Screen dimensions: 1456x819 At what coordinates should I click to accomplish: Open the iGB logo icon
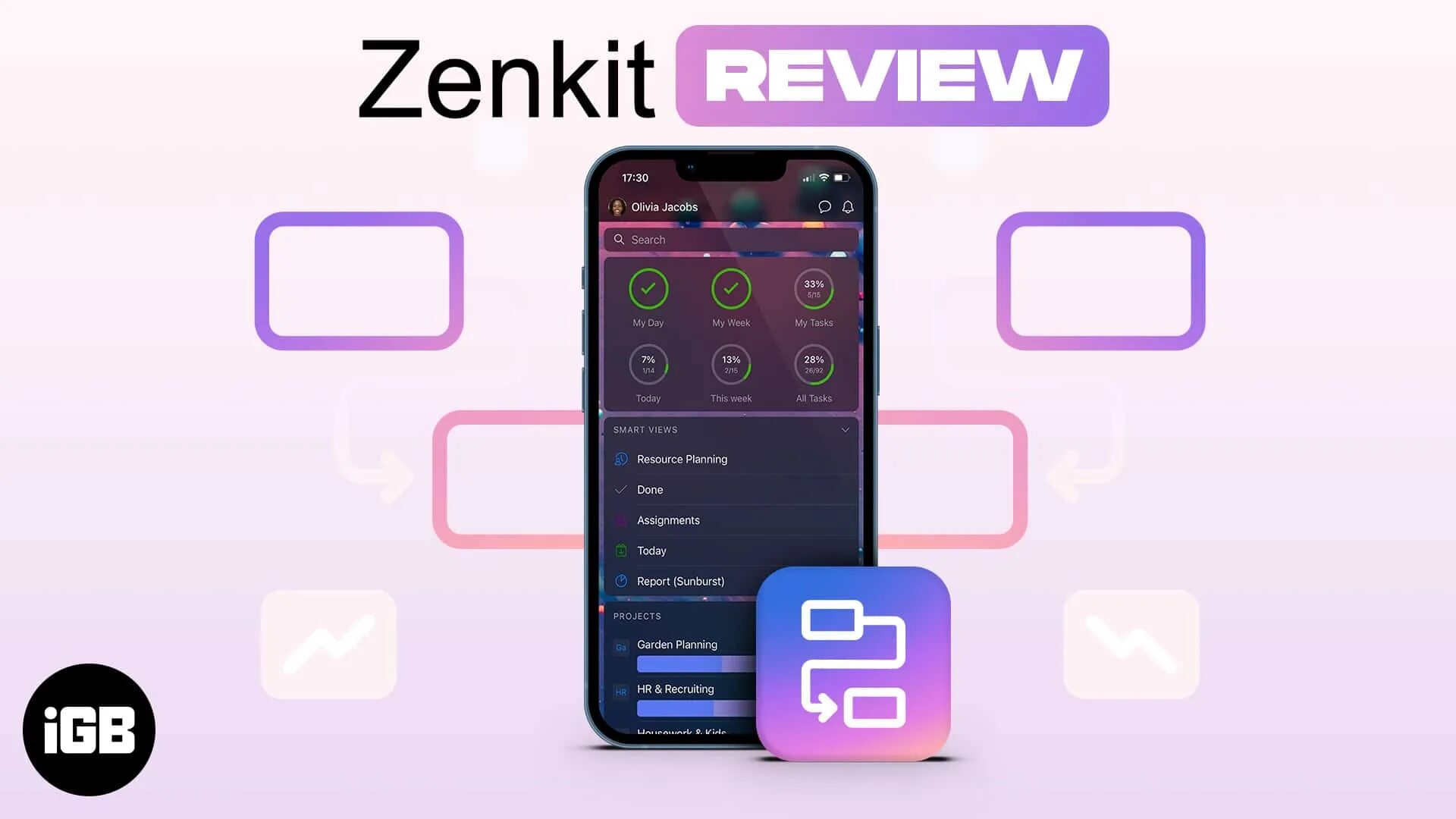click(x=89, y=730)
